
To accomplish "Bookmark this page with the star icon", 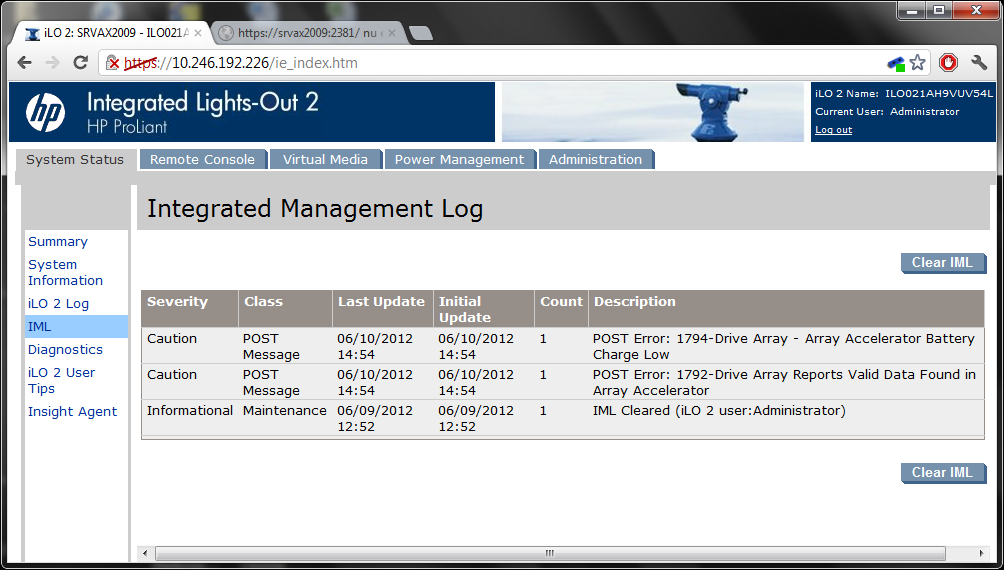I will click(x=918, y=63).
